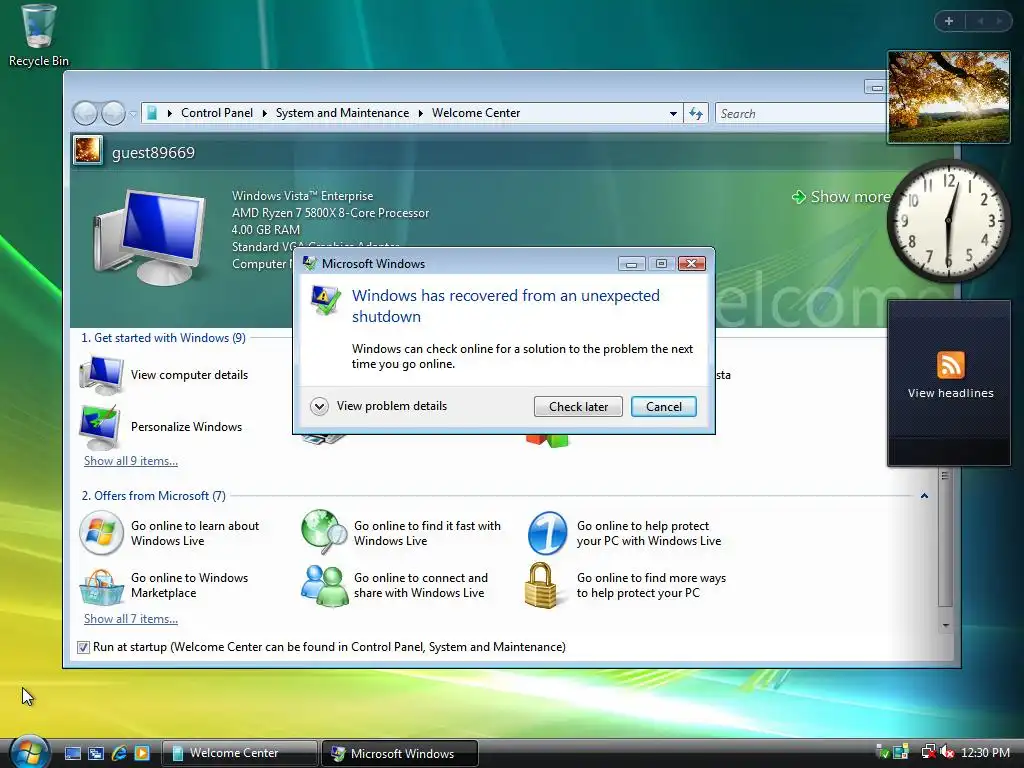Click the 4.00 GB RAM text
Screen dimensions: 1024x768
click(x=266, y=230)
